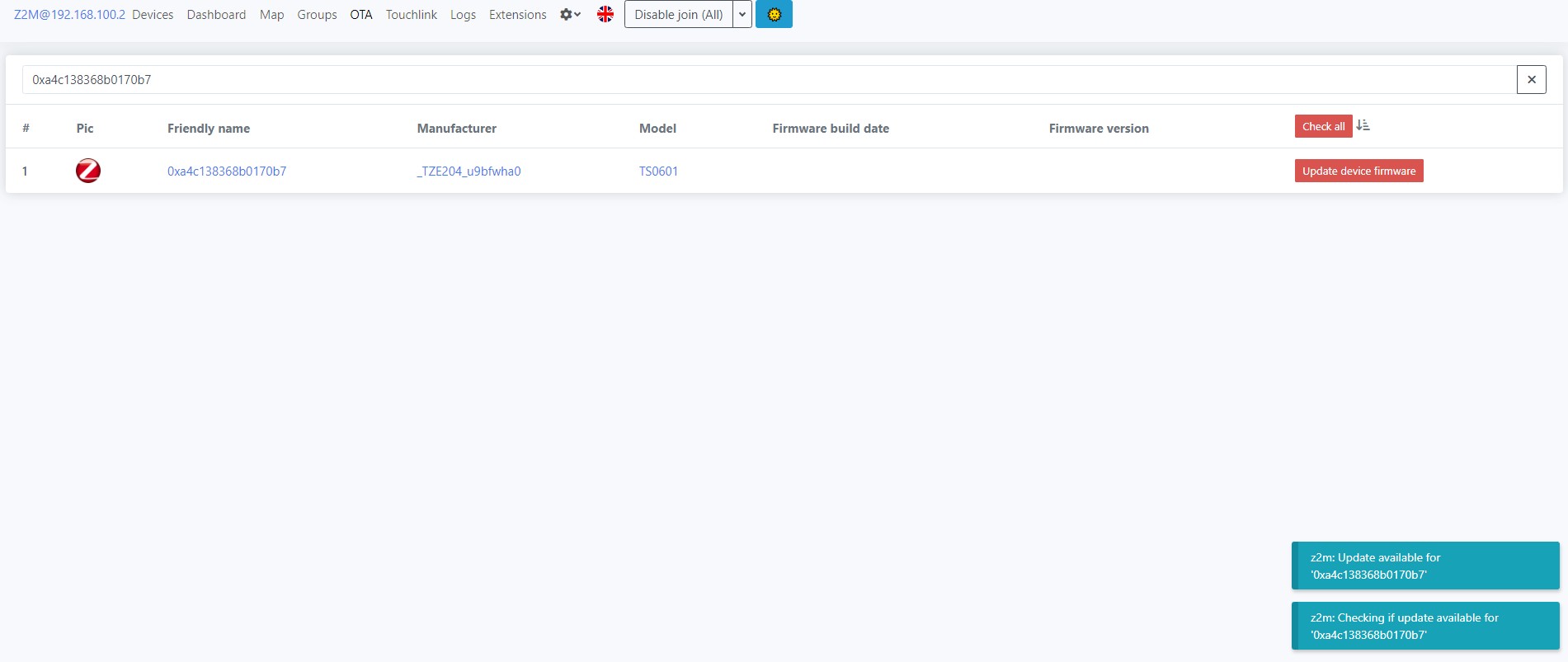Viewport: 1568px width, 662px height.
Task: Click the Zigbee device picture
Action: tap(88, 171)
